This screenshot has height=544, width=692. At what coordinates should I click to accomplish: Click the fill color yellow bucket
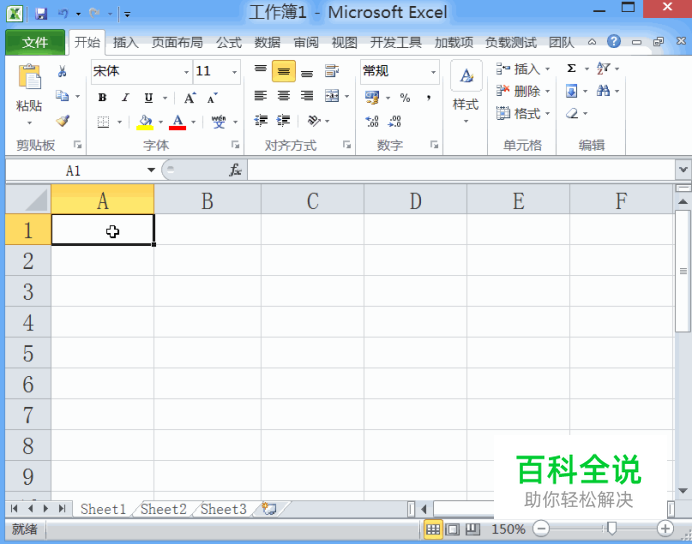pos(145,121)
